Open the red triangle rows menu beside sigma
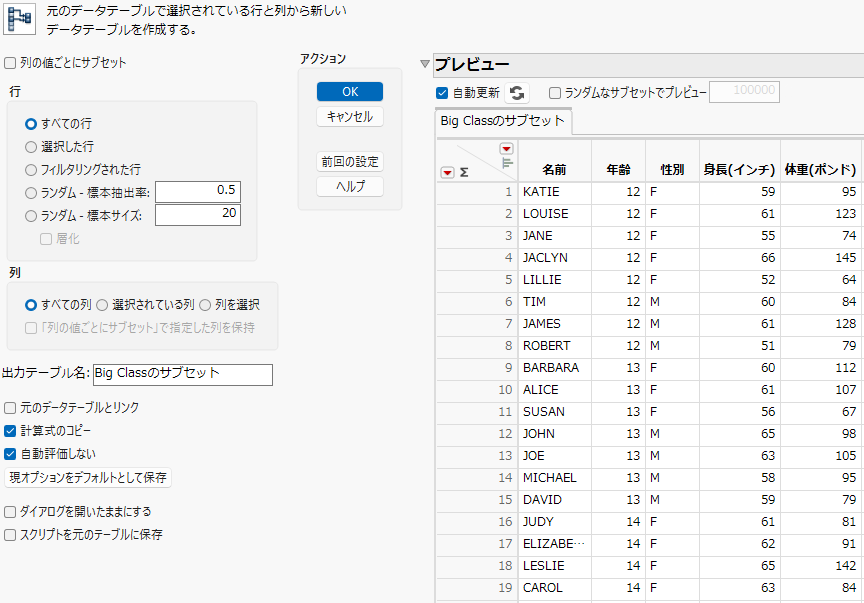This screenshot has height=603, width=864. (447, 173)
